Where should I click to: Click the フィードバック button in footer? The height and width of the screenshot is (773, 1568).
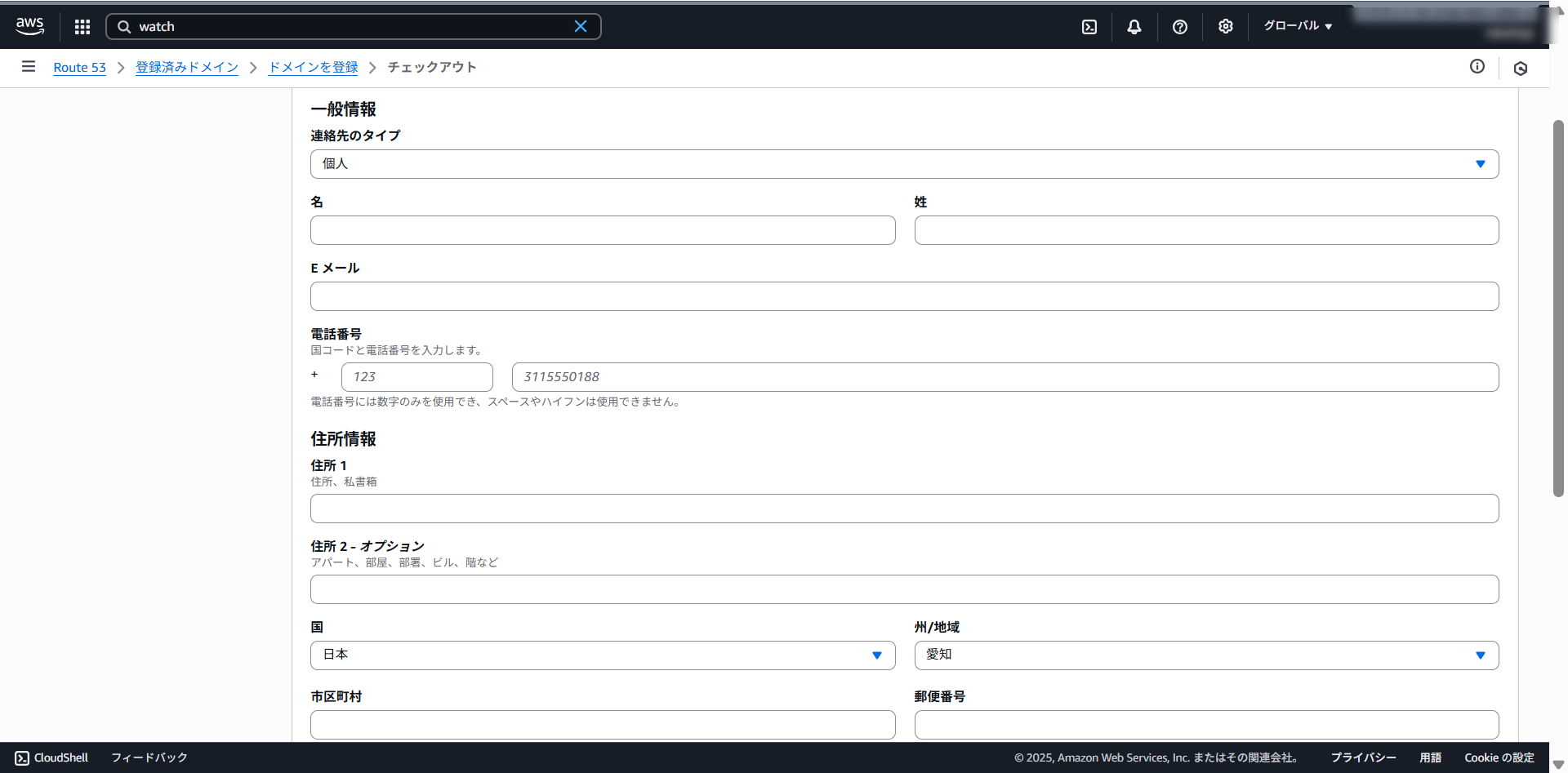[x=149, y=757]
